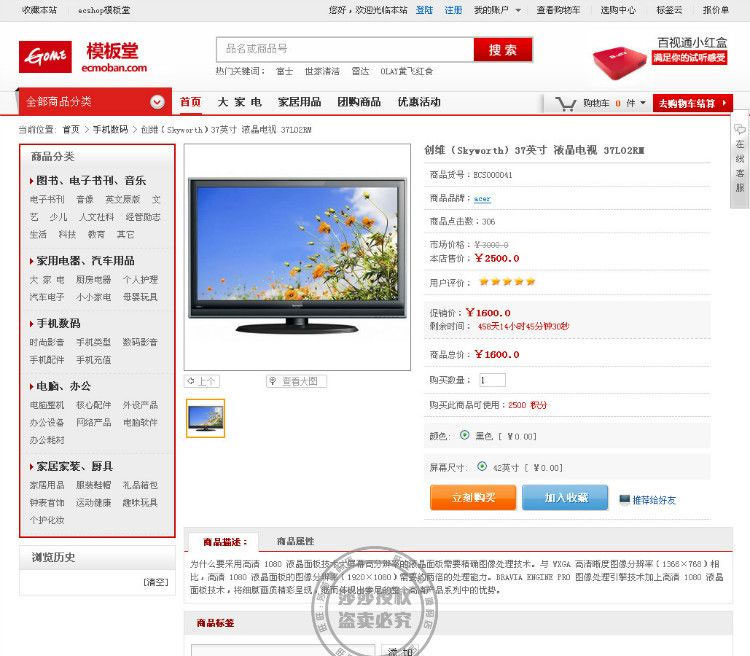This screenshot has height=656, width=750.
Task: Go to 首页 nav tab
Action: click(190, 102)
